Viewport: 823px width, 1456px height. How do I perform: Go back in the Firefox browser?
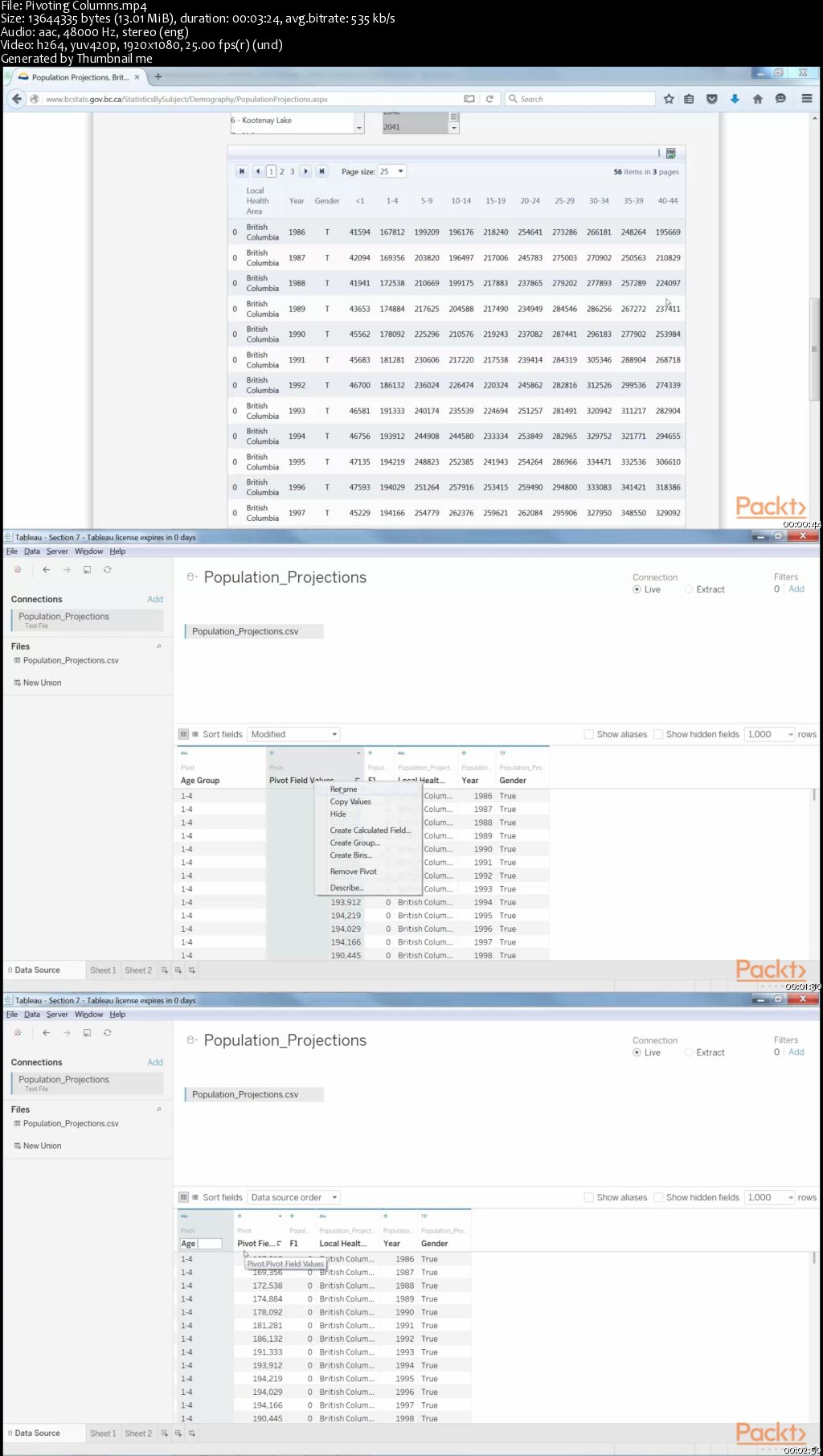pyautogui.click(x=17, y=99)
